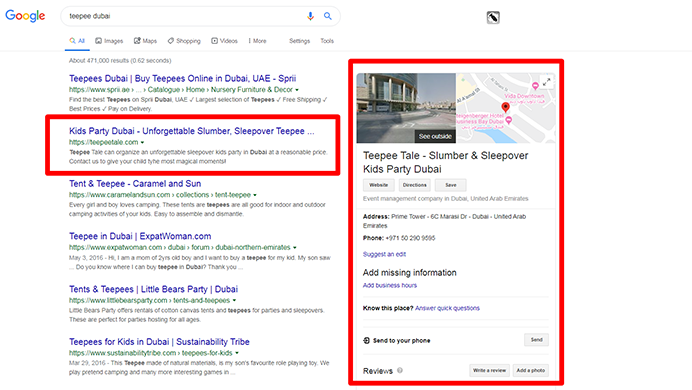Click the send to your phone icon
The width and height of the screenshot is (692, 390).
tap(366, 341)
